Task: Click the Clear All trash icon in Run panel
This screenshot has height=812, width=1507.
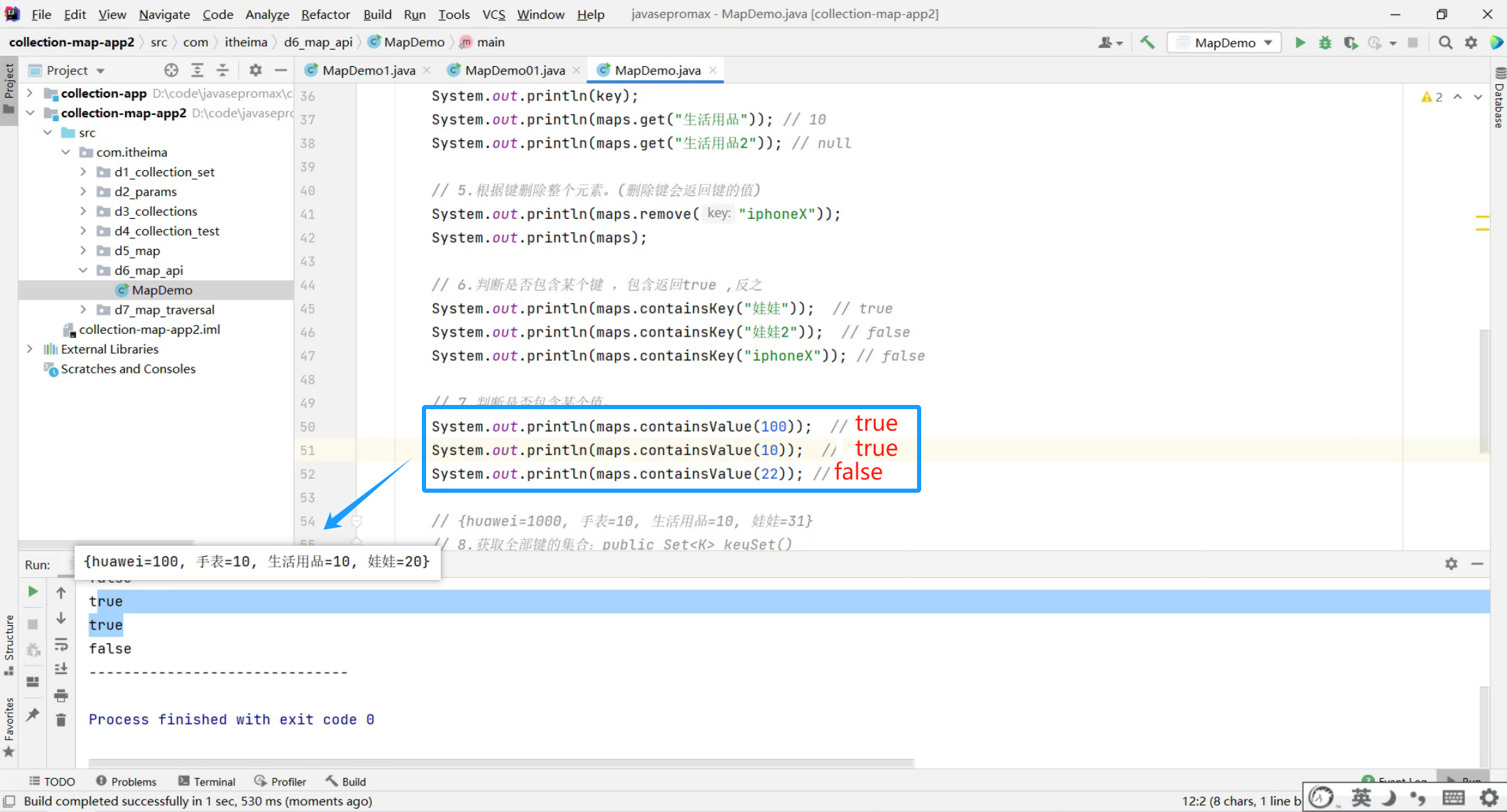Action: [61, 720]
